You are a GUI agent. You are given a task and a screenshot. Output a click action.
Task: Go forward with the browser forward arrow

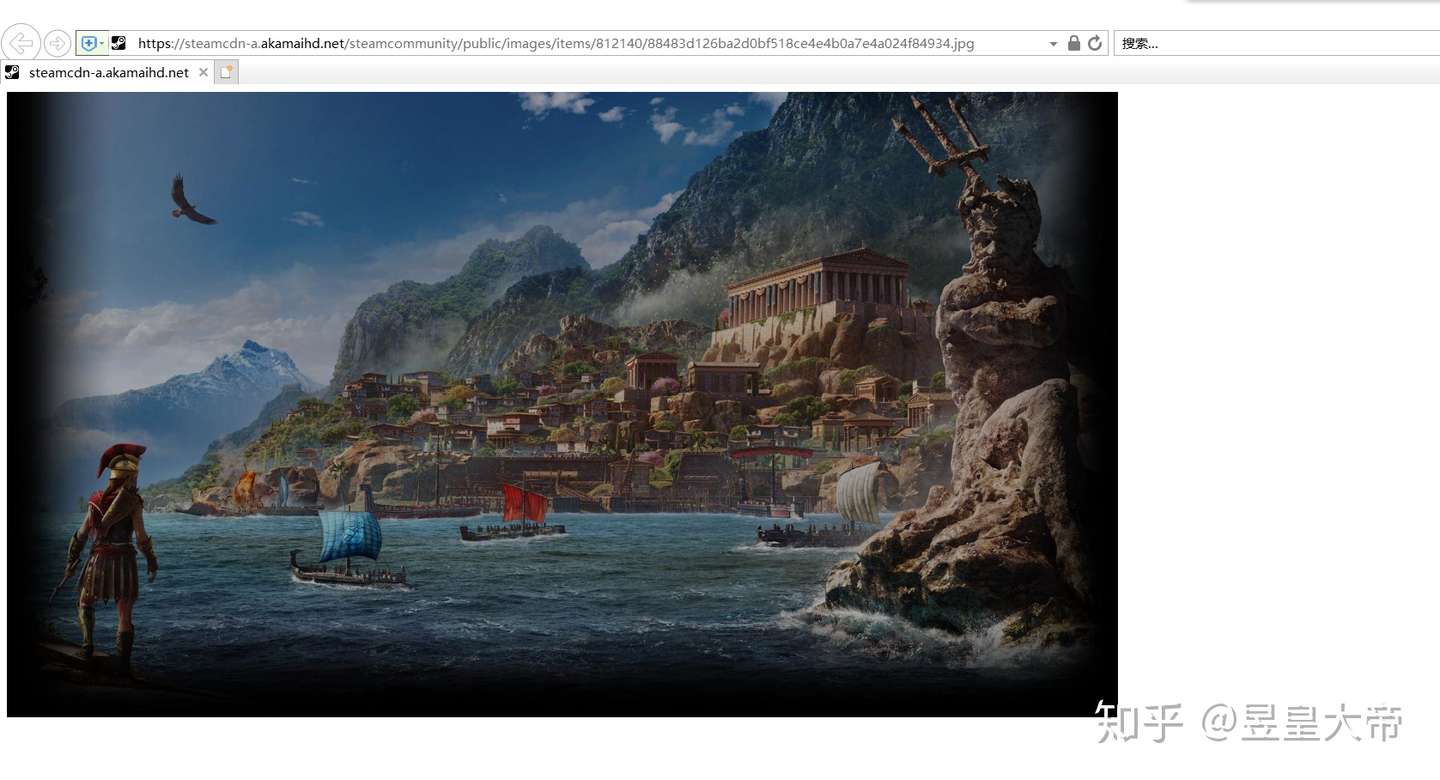tap(57, 43)
